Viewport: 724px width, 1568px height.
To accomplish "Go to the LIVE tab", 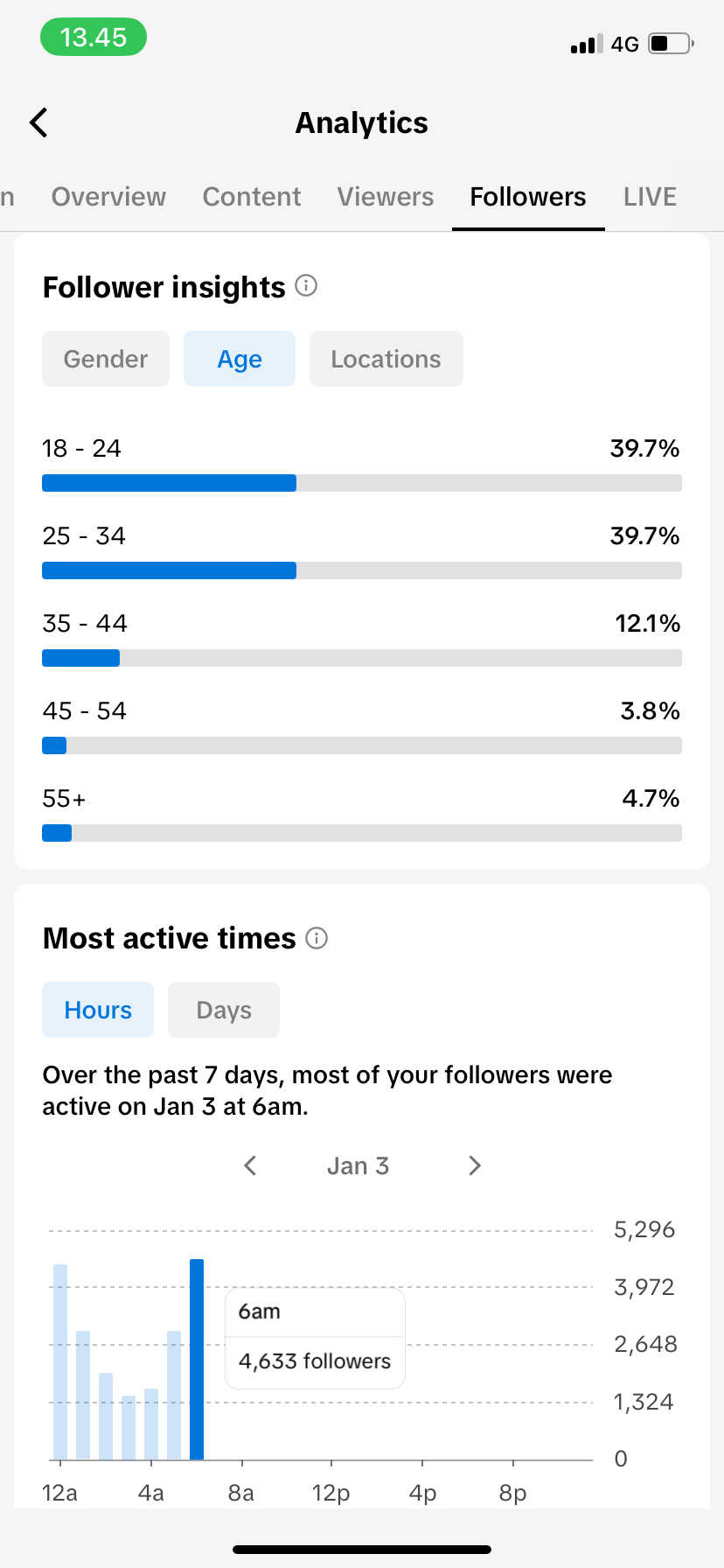I will click(650, 197).
